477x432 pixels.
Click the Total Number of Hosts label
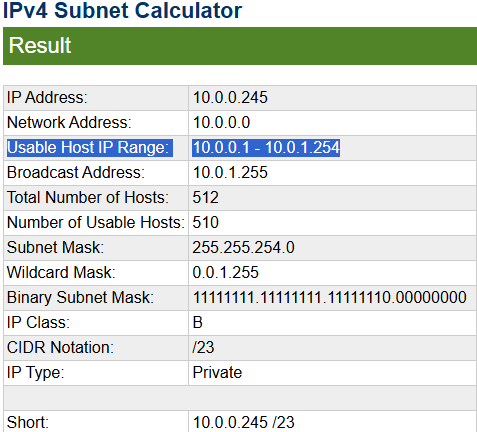[x=88, y=198]
